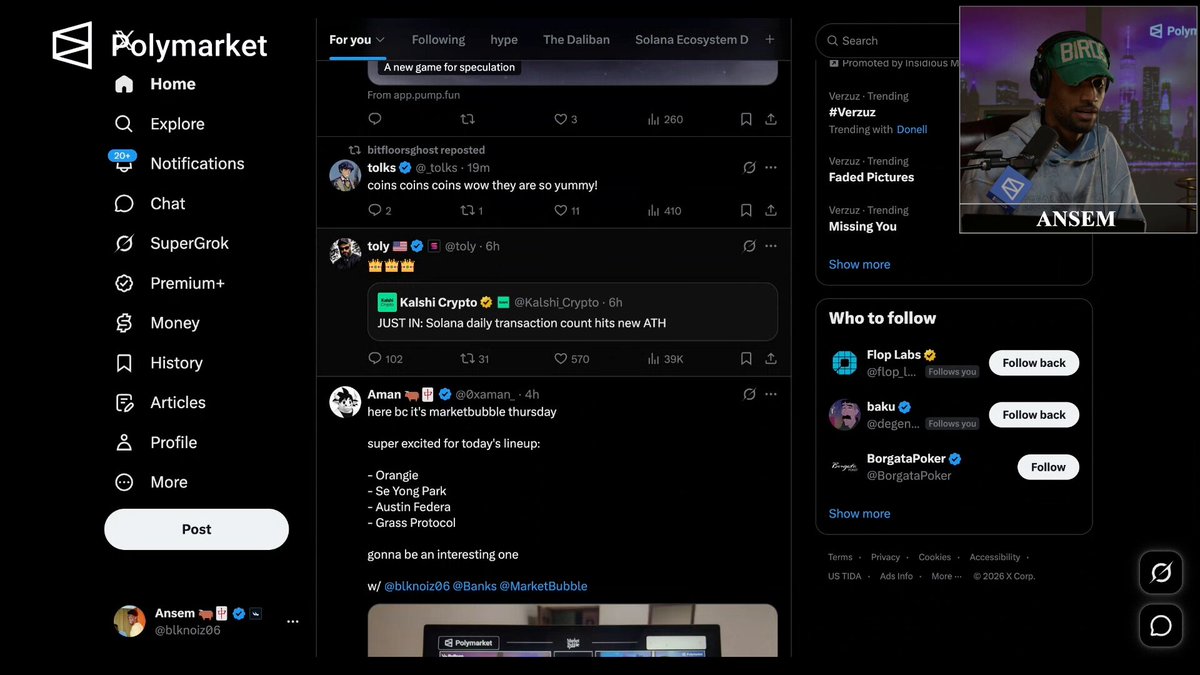
Task: Open Notifications with the 20+ badge
Action: pos(178,163)
